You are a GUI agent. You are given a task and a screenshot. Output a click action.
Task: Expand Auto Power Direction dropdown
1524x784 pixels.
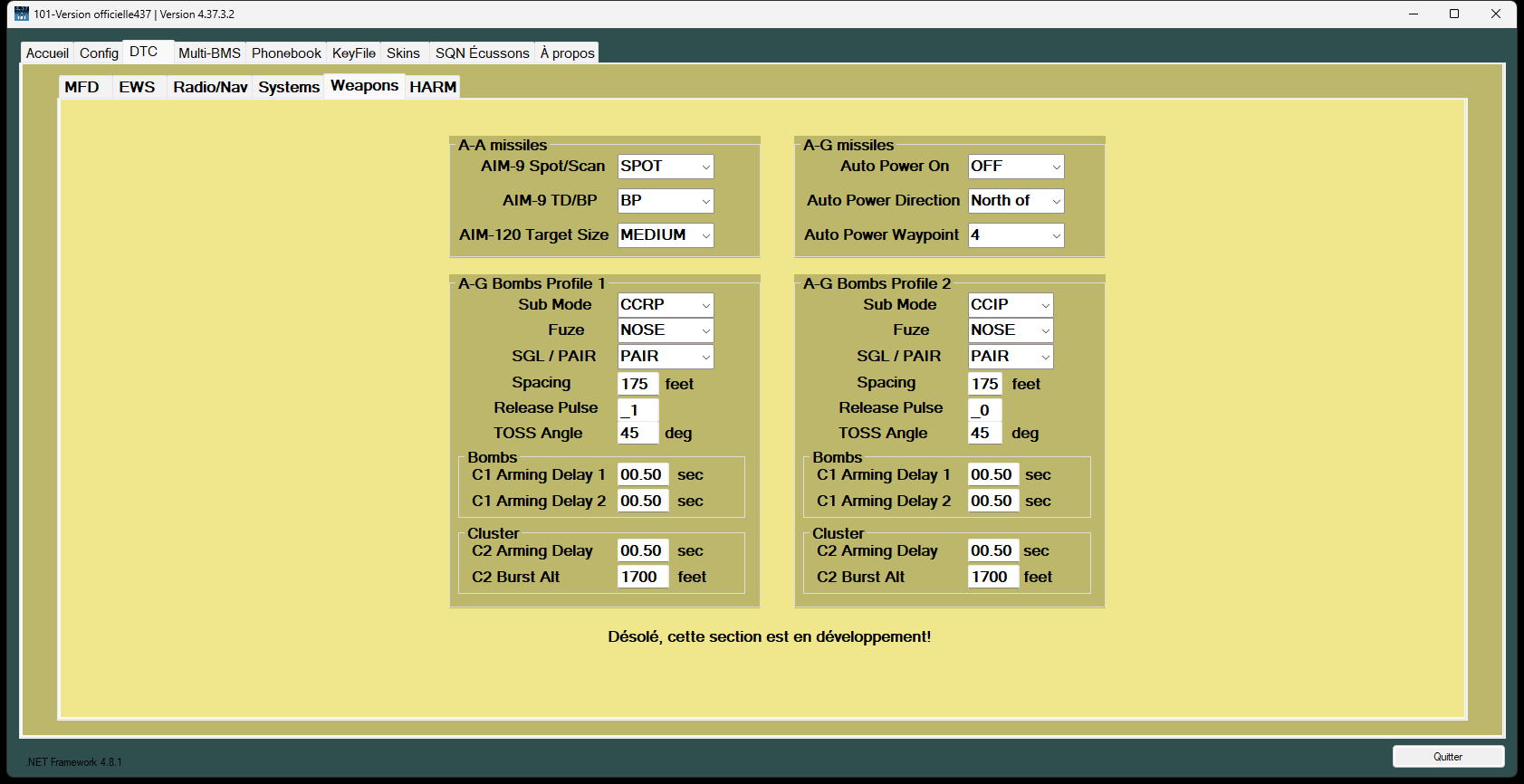tap(1016, 201)
